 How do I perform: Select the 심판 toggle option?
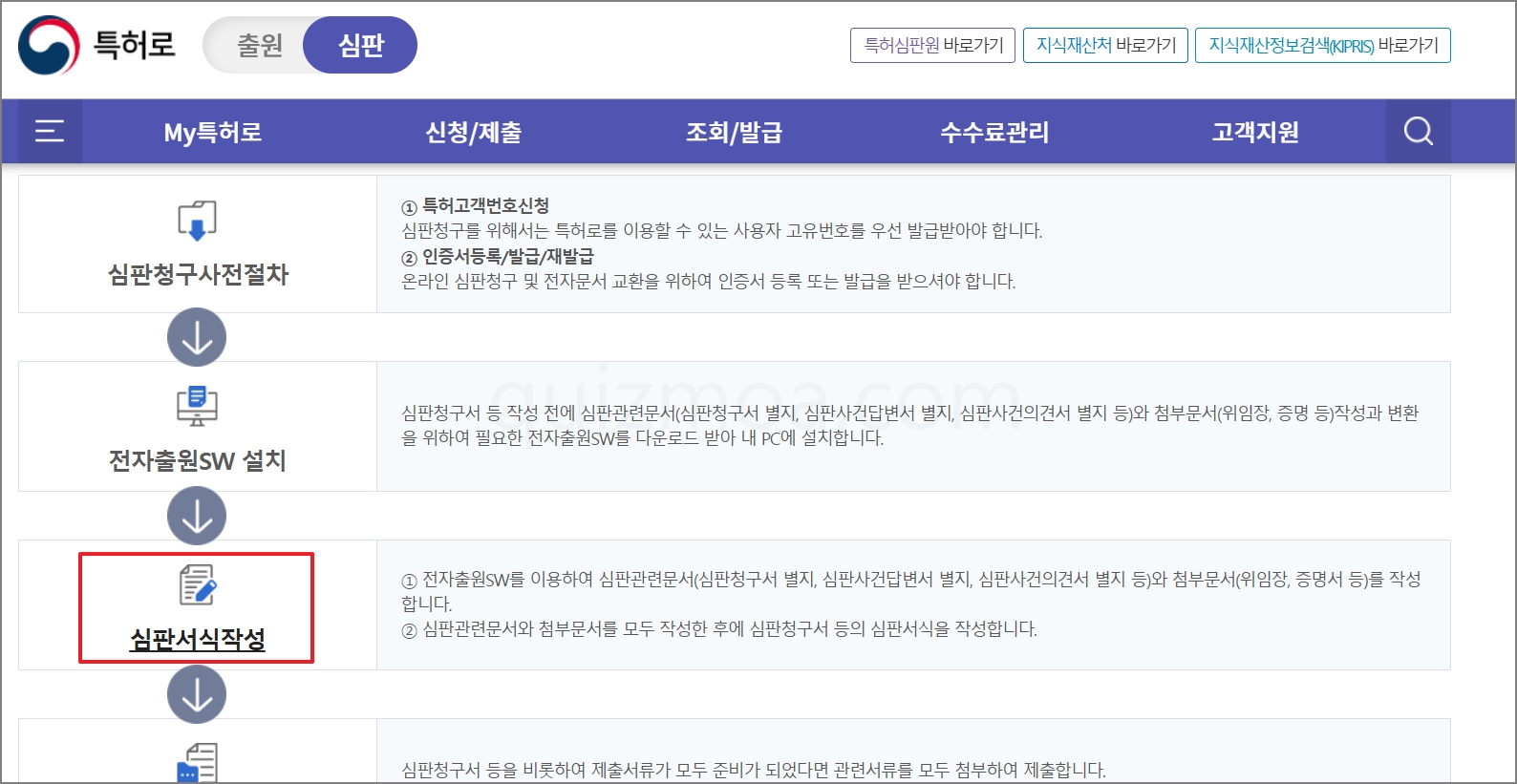[x=361, y=45]
